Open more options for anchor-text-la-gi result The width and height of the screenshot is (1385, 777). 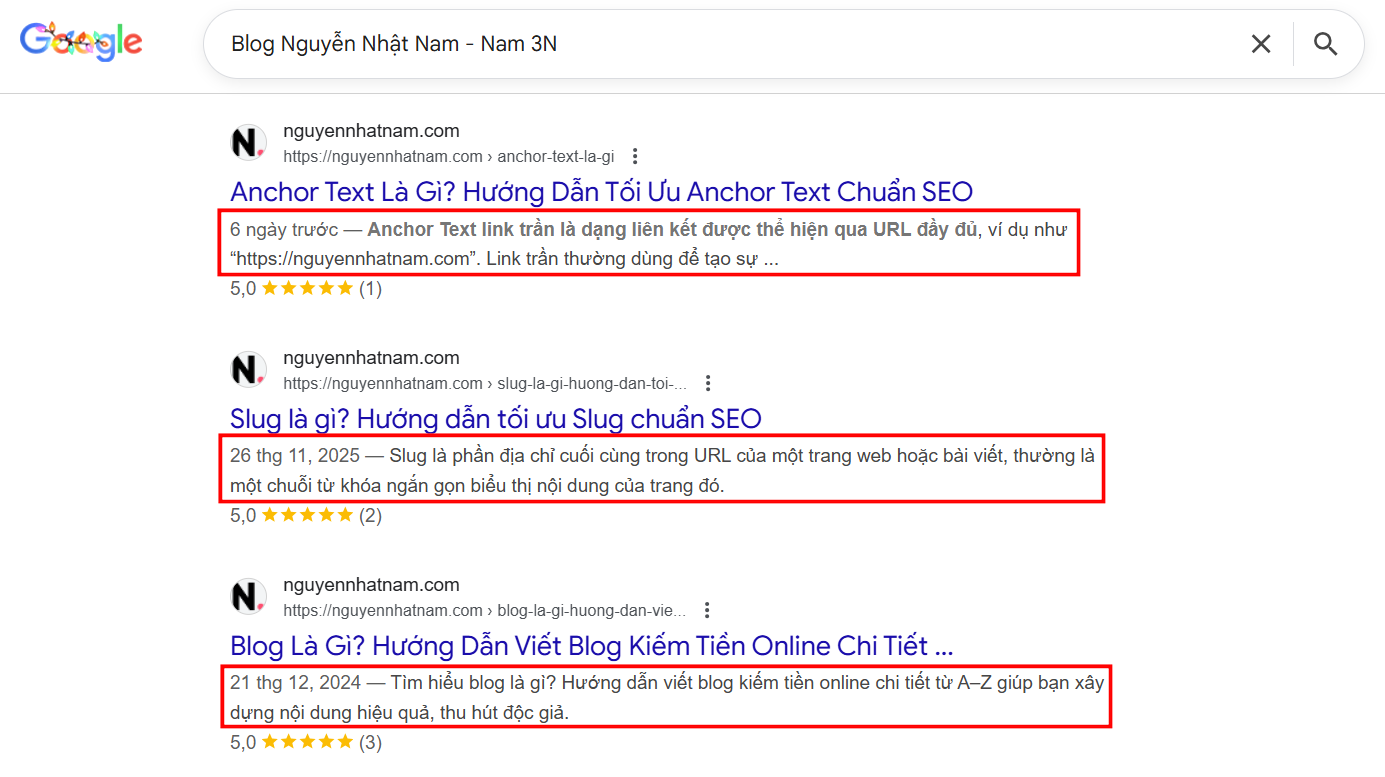coord(634,156)
